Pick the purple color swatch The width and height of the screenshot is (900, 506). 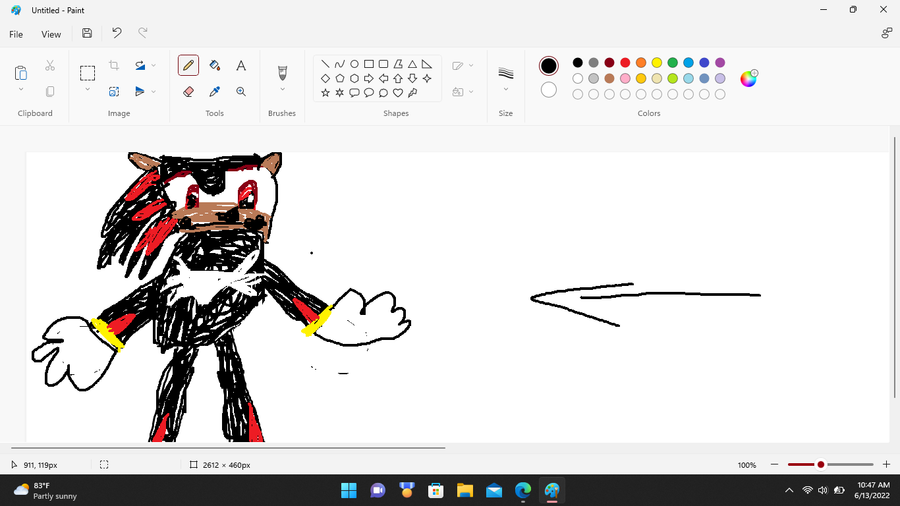pos(720,63)
